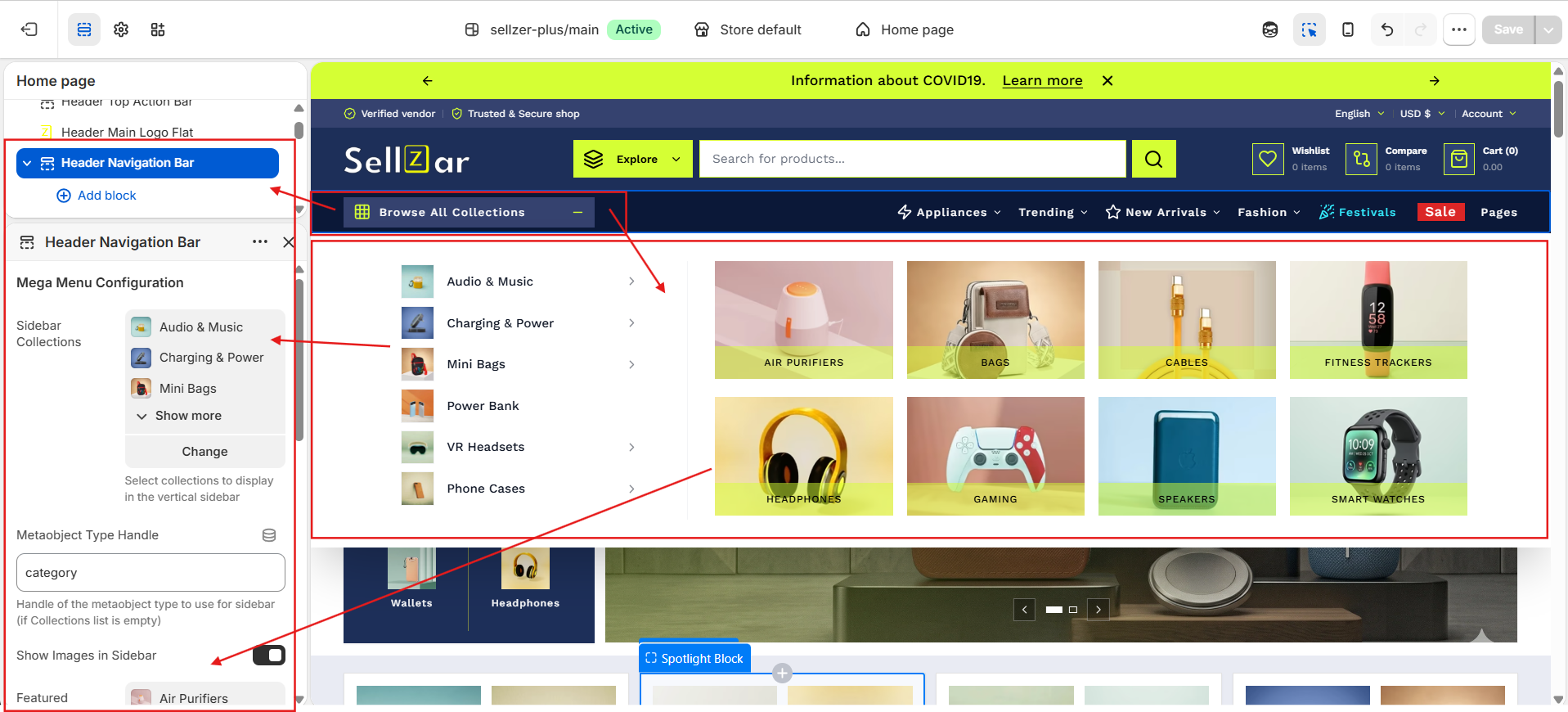Click the Metaobject Type Handle input field
1568x712 pixels.
(151, 573)
